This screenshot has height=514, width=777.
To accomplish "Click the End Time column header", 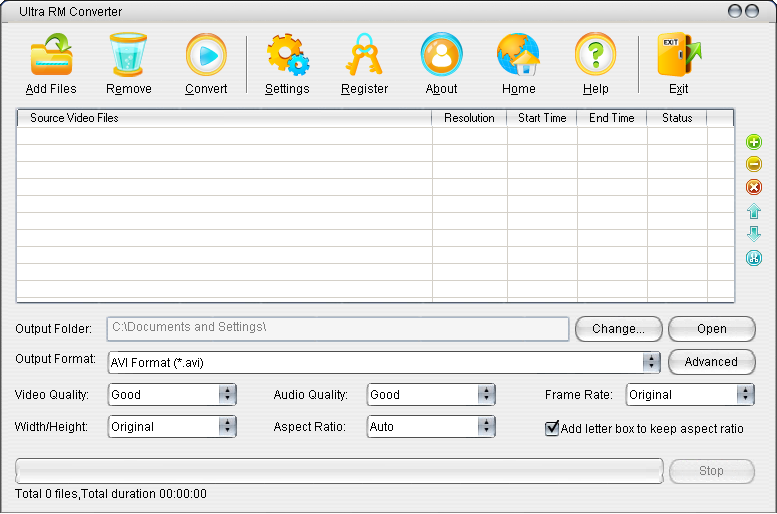I will (612, 118).
